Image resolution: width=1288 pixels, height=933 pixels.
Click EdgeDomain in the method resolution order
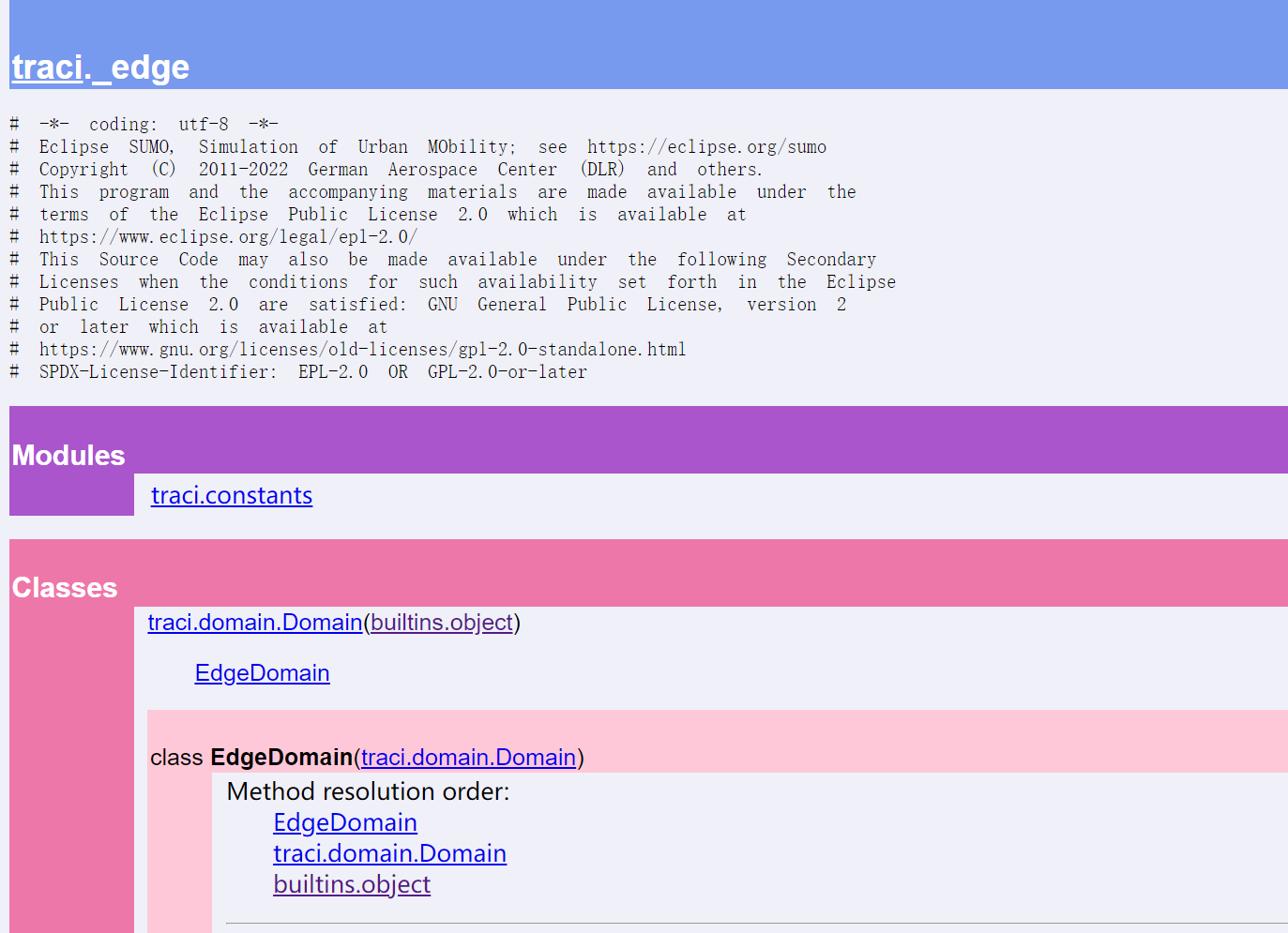click(344, 822)
